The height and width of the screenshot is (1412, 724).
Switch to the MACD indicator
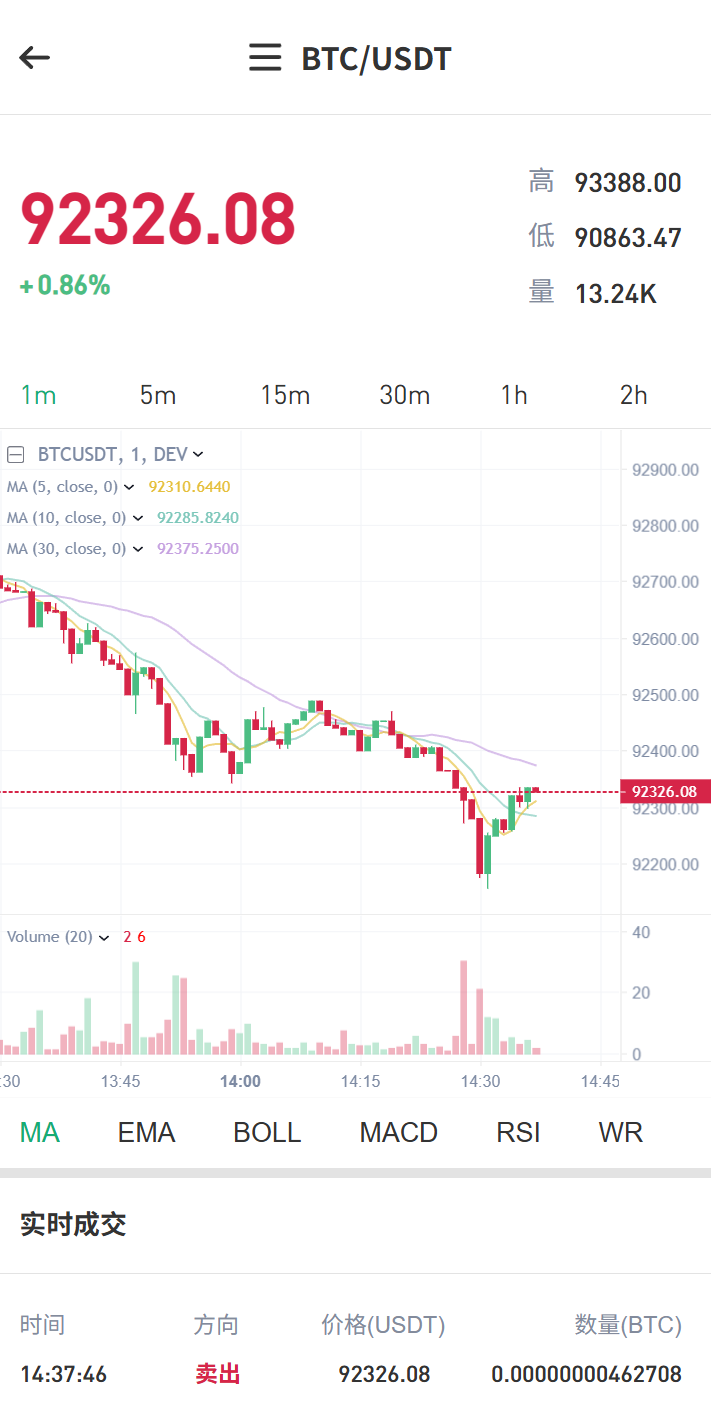tap(398, 1133)
